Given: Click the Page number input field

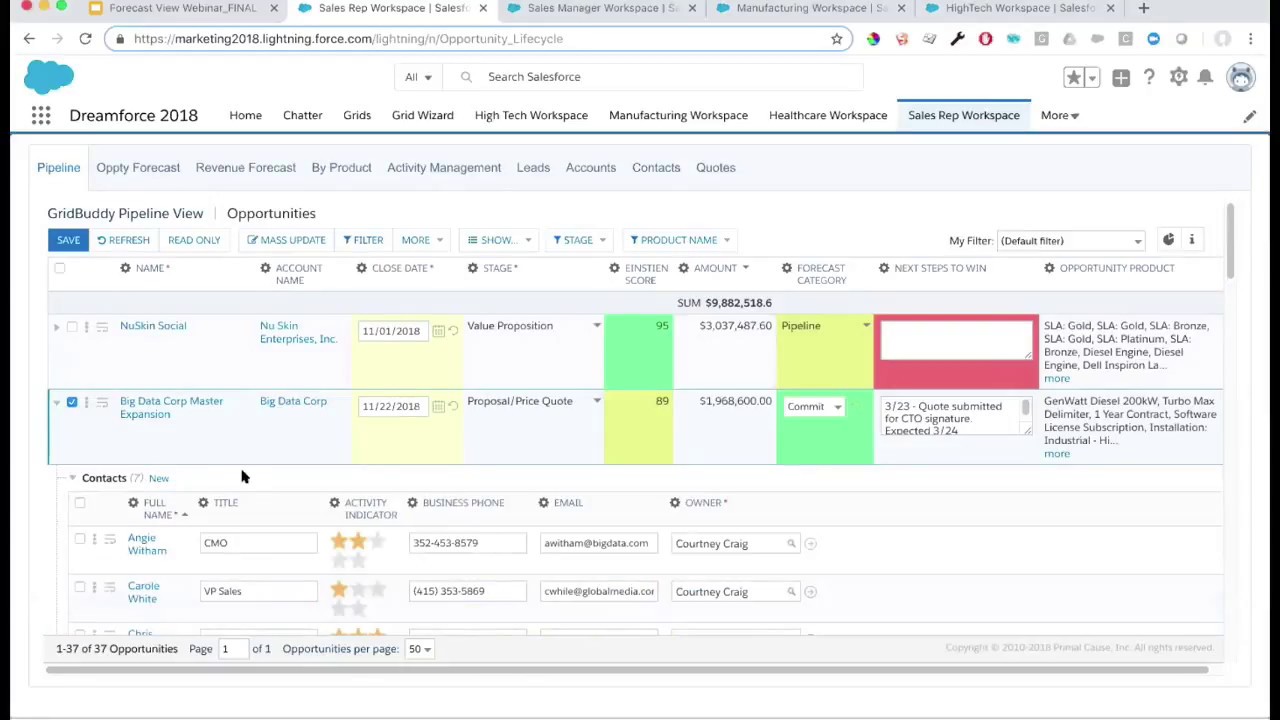Looking at the screenshot, I should (232, 649).
